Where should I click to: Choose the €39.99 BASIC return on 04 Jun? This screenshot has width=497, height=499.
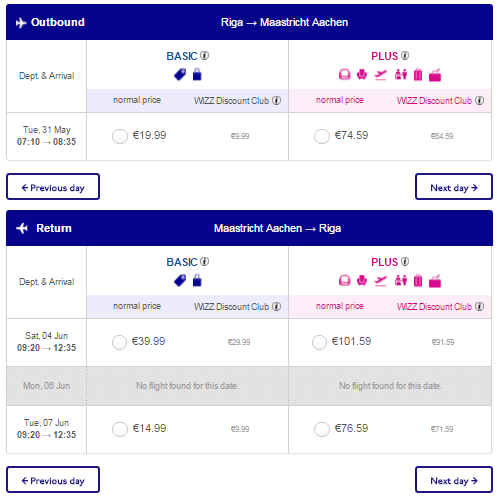pos(119,342)
